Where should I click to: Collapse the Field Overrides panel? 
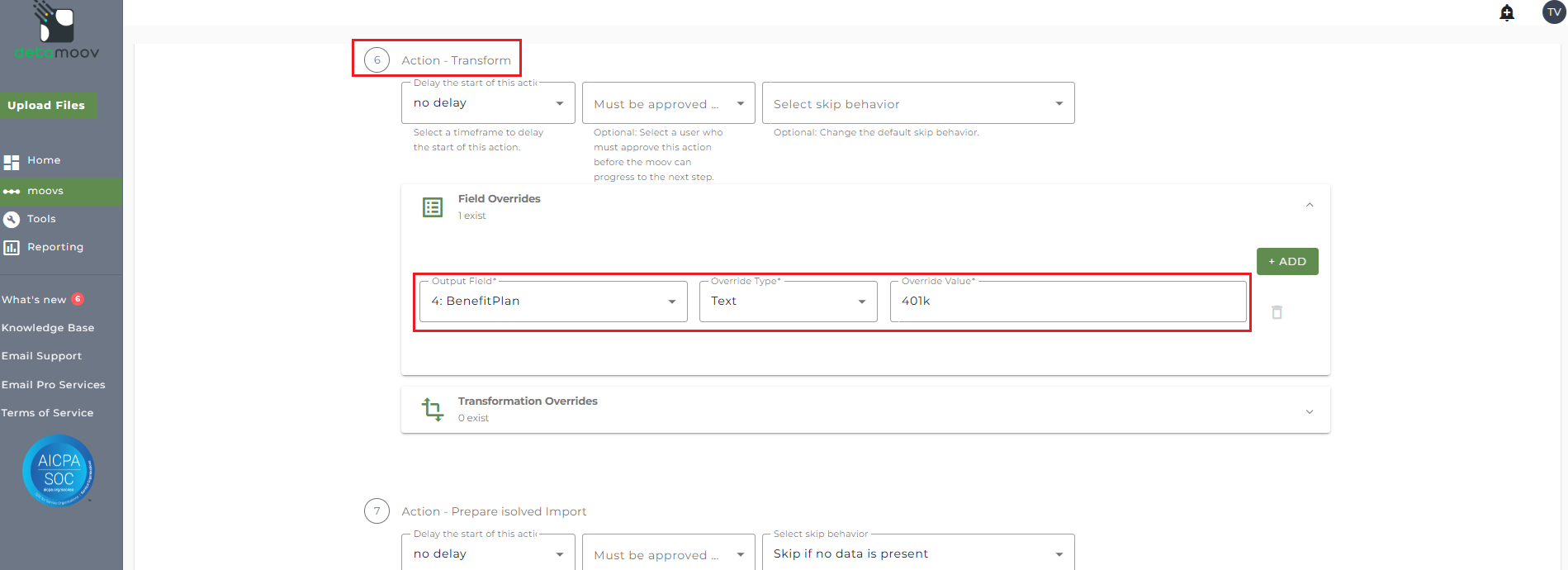coord(1310,205)
